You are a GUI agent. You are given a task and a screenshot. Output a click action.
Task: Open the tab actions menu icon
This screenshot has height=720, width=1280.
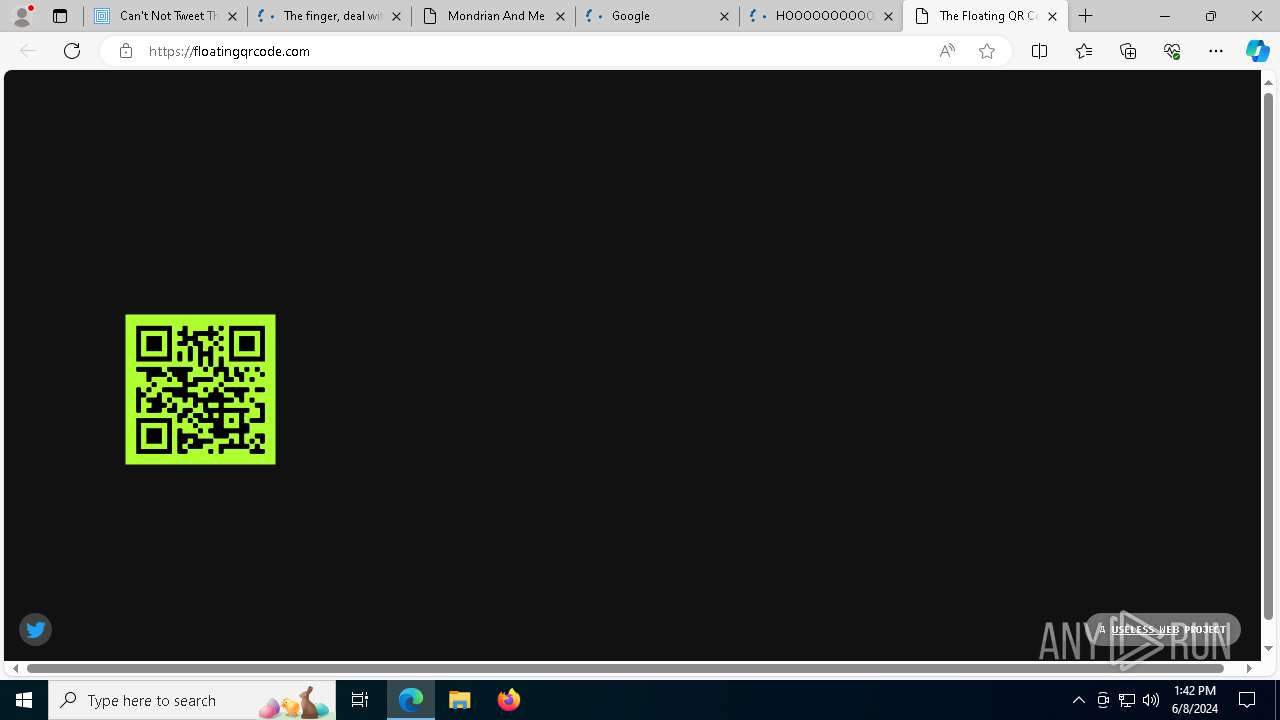point(59,16)
